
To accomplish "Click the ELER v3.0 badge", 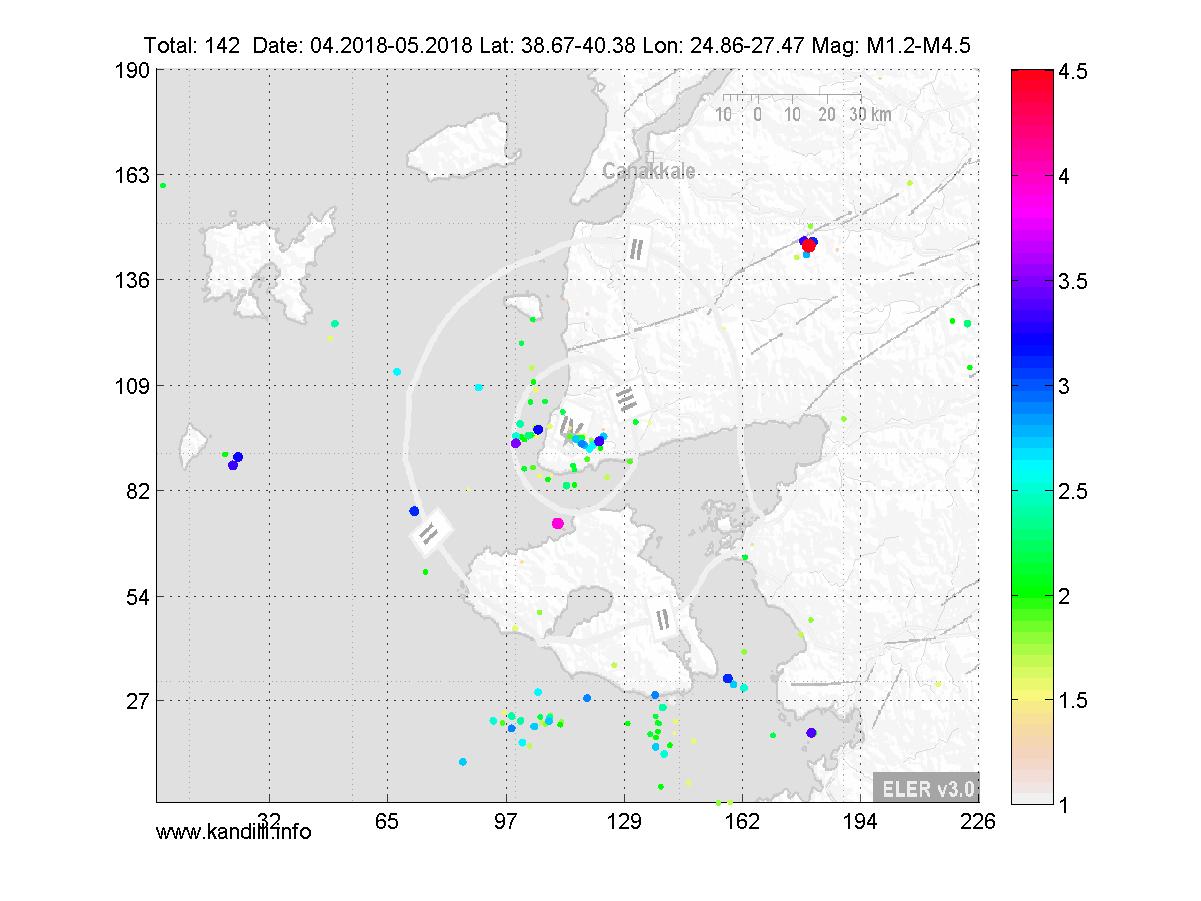I will pos(926,788).
